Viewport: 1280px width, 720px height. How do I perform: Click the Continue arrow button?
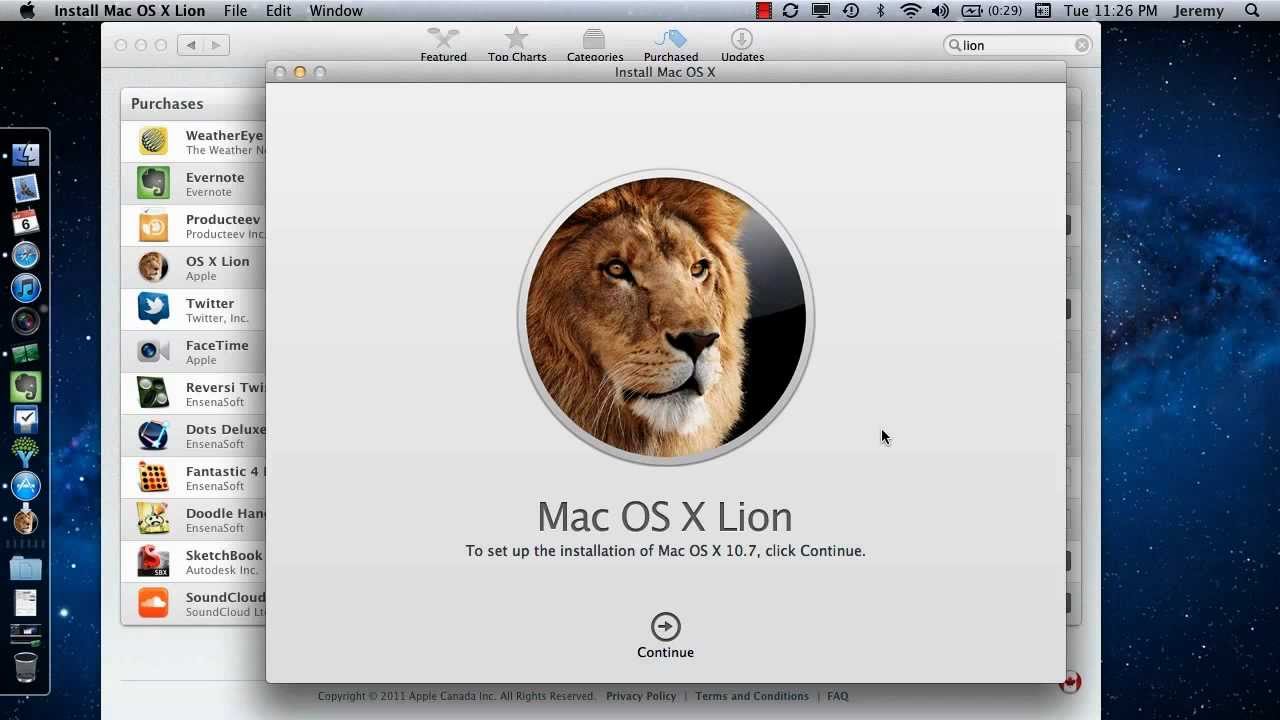coord(665,627)
